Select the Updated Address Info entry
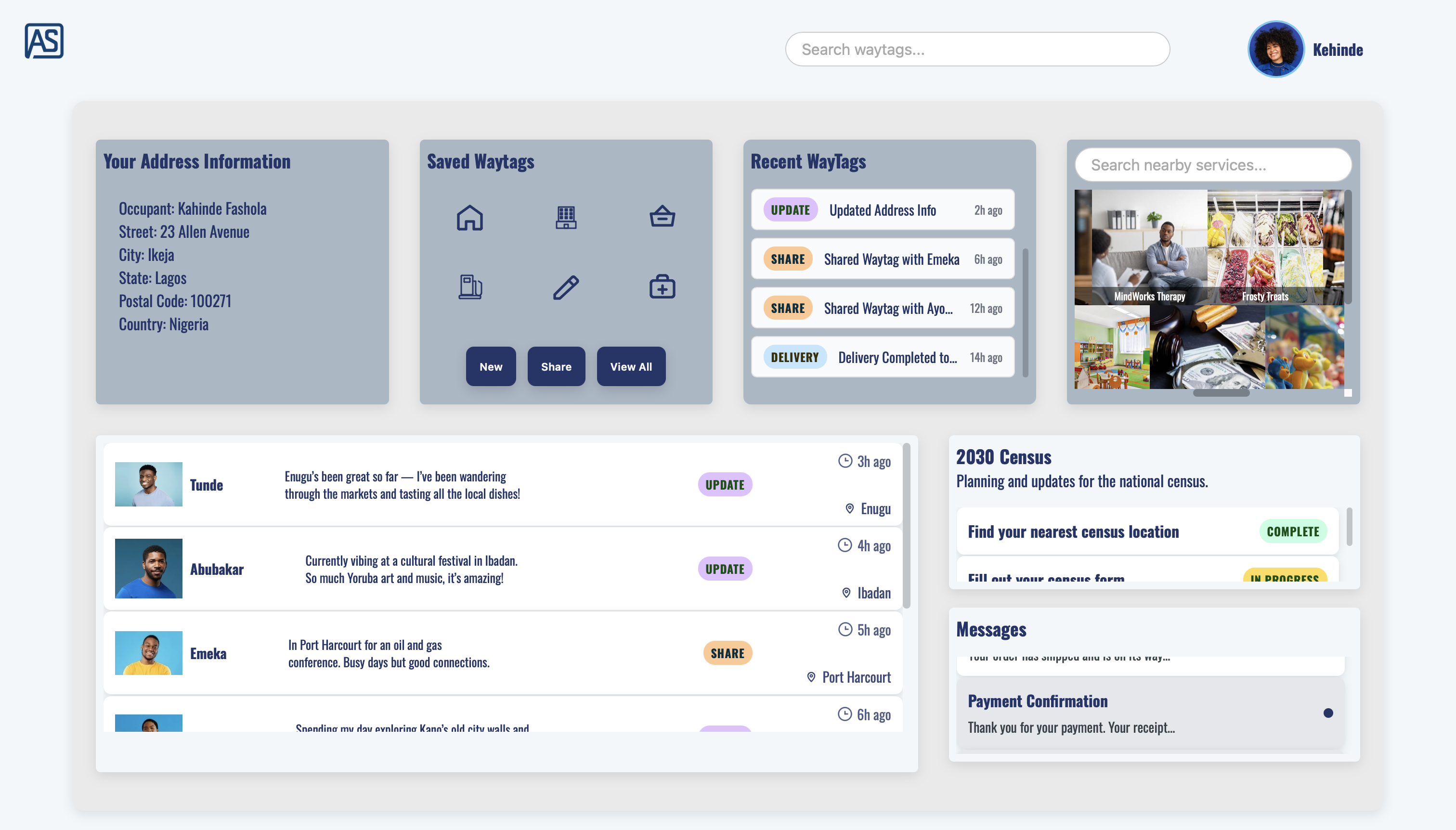The image size is (1456, 830). coord(882,210)
